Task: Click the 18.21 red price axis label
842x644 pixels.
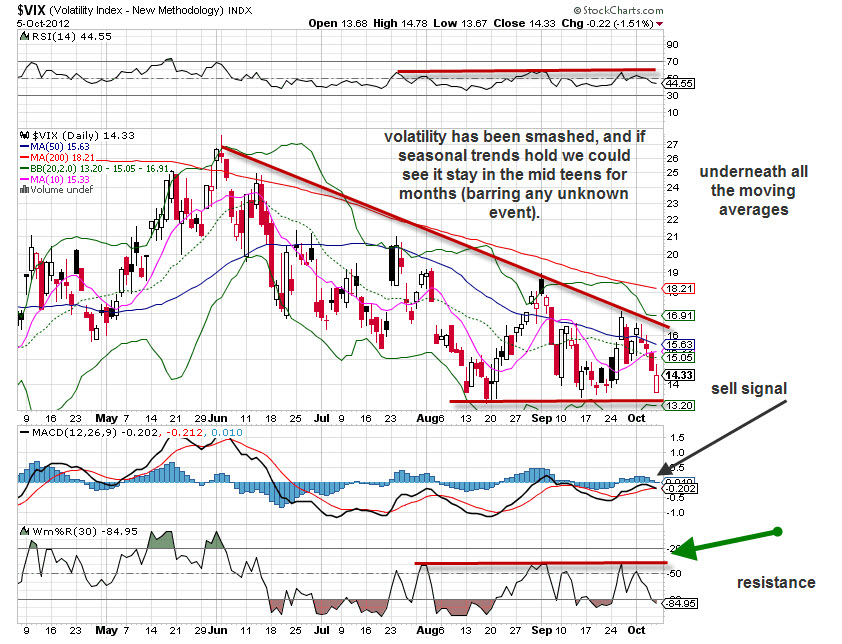Action: point(680,288)
